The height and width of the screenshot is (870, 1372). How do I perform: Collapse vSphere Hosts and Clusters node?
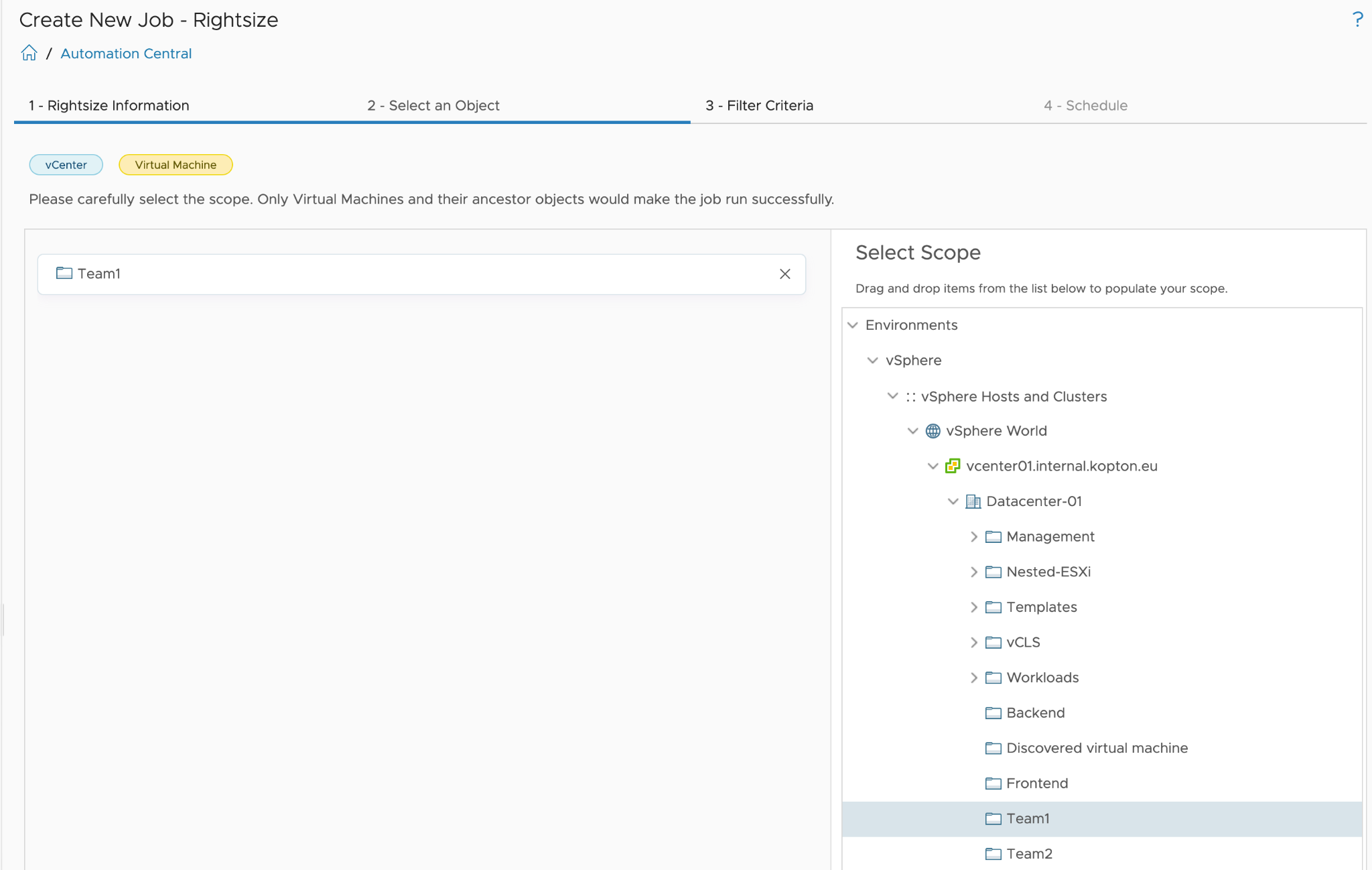893,396
